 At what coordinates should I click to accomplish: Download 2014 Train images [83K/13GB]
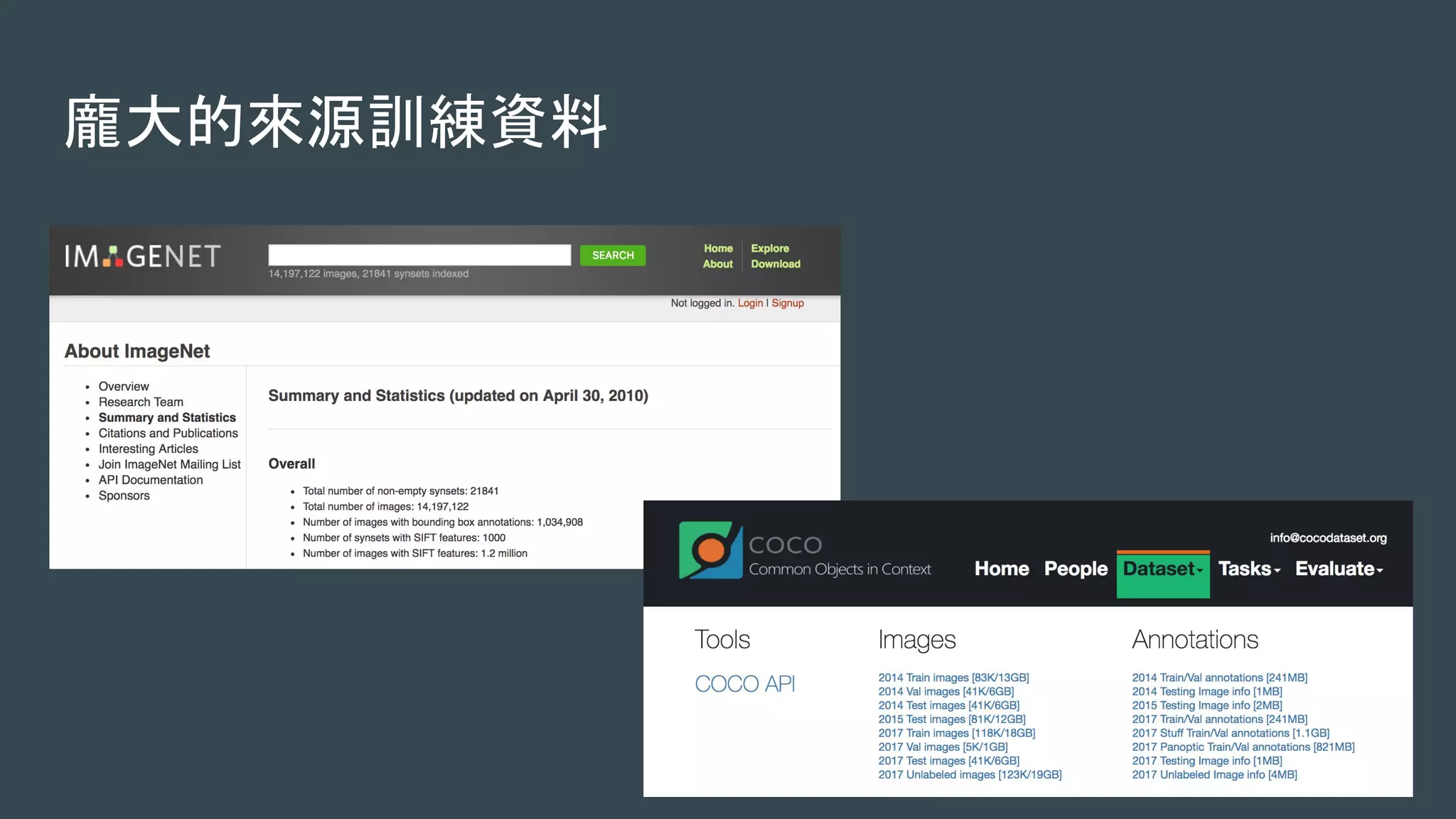pos(953,678)
